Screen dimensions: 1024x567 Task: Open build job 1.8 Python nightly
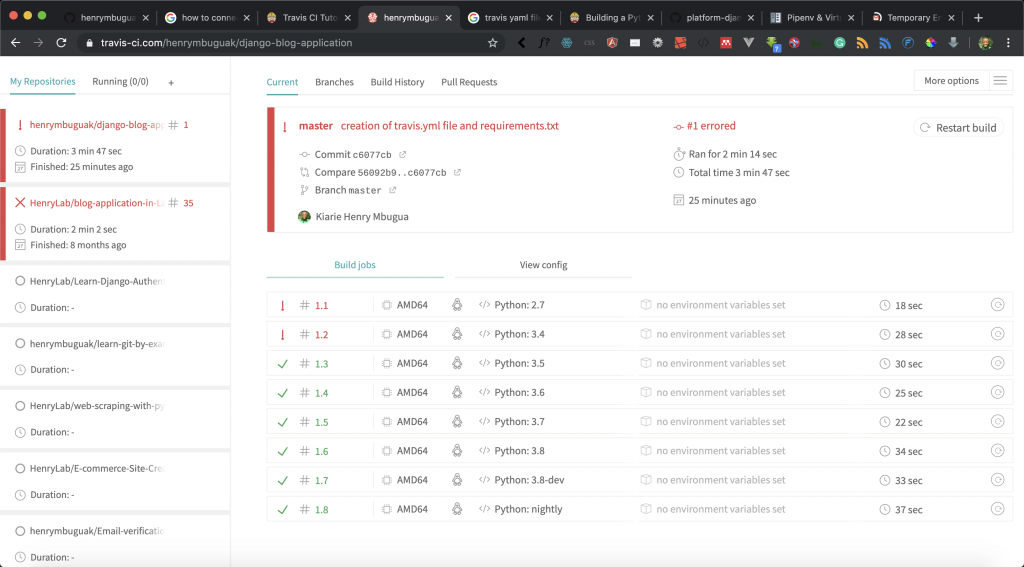coord(639,509)
